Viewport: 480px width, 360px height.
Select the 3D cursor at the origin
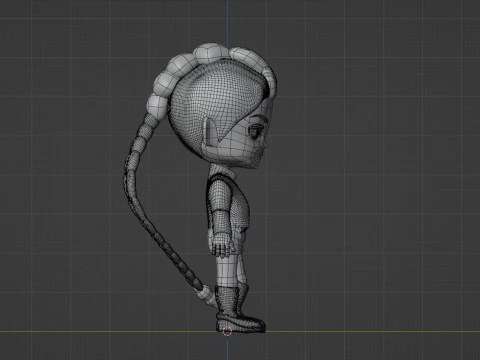227,332
